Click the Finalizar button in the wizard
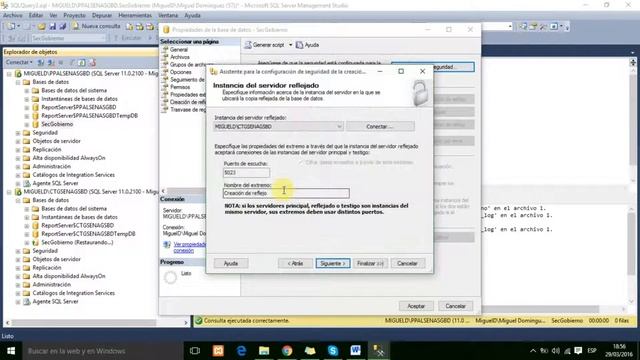Viewport: 640px width, 360px height. coord(370,263)
